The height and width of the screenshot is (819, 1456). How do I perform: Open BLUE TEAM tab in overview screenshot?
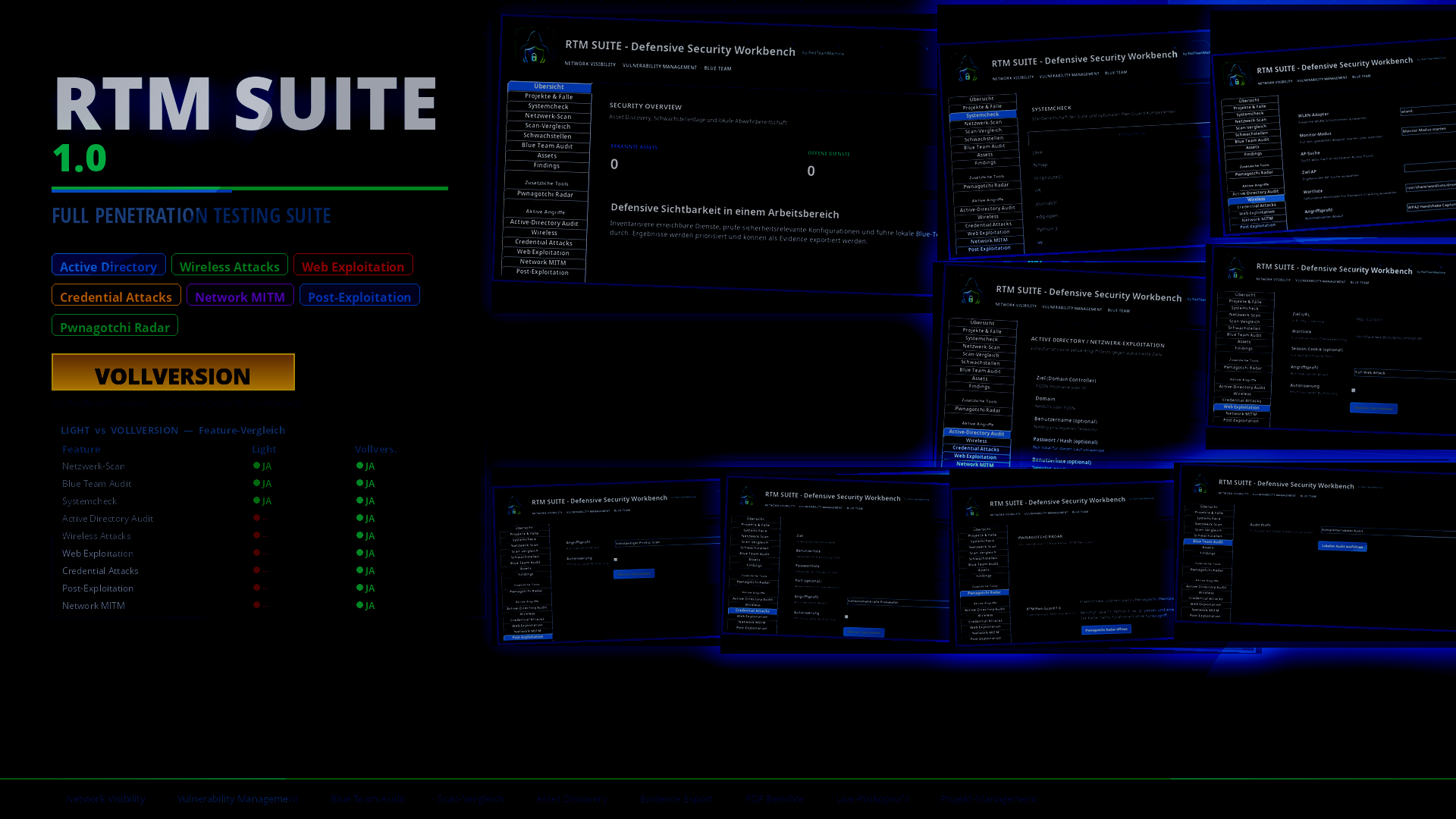coord(717,68)
